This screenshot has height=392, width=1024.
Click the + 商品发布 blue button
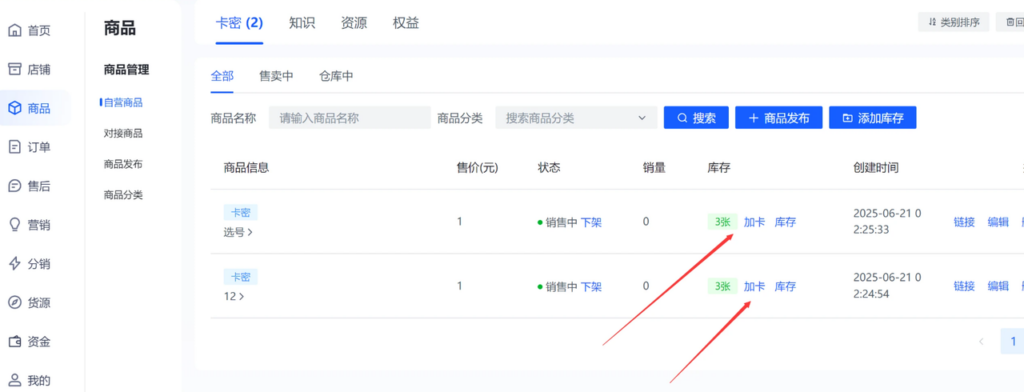coord(779,118)
